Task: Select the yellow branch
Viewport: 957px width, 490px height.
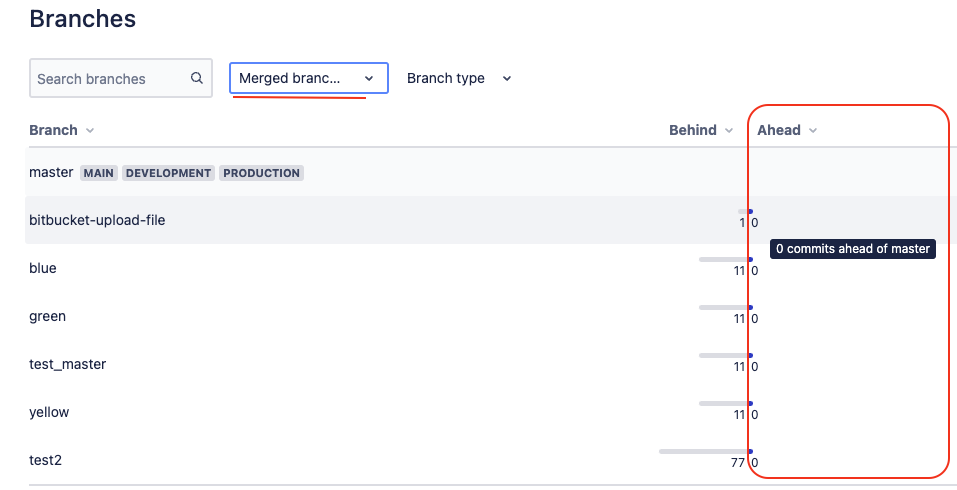Action: [49, 412]
